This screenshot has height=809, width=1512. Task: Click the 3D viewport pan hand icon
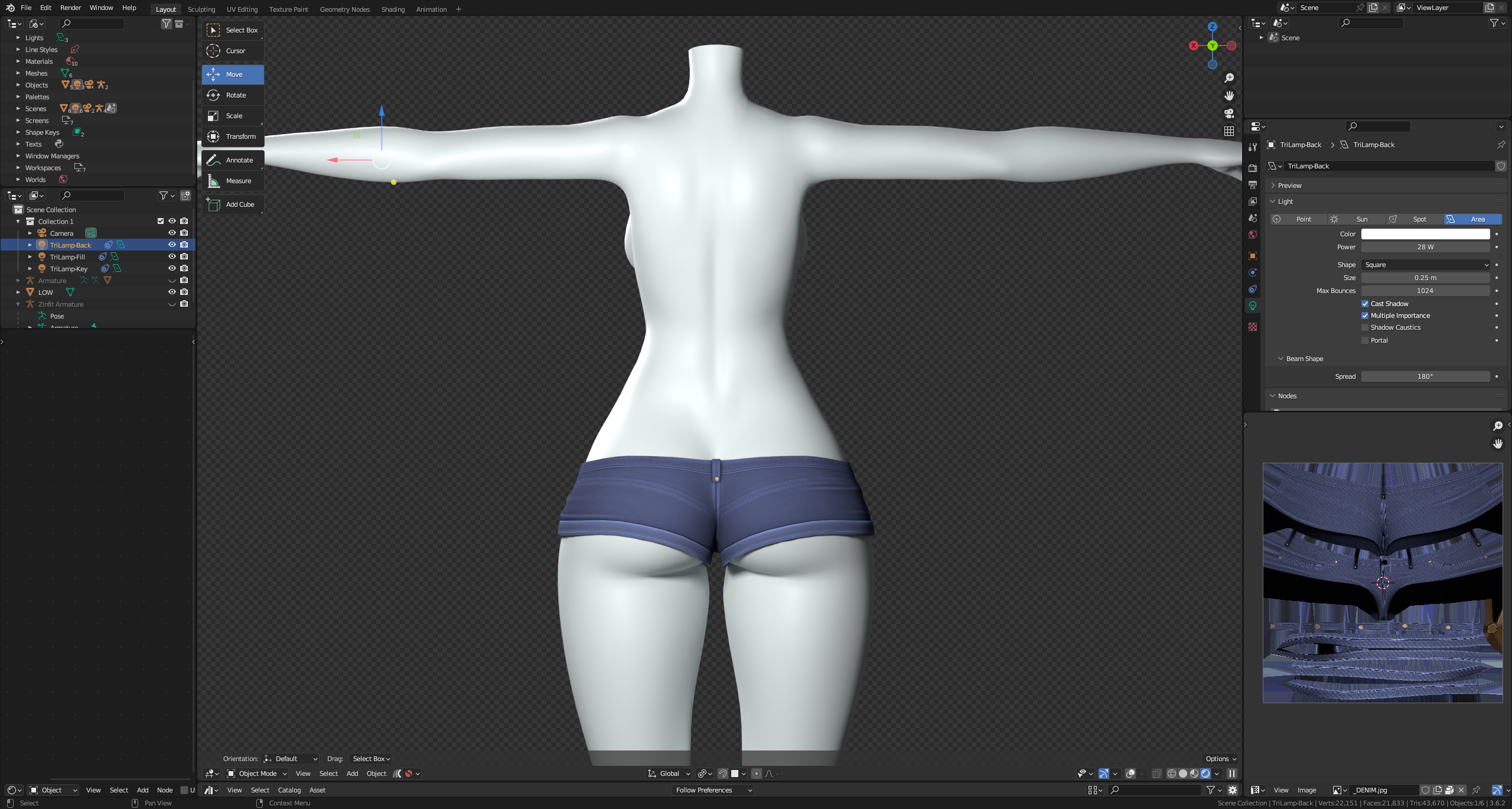1229,96
